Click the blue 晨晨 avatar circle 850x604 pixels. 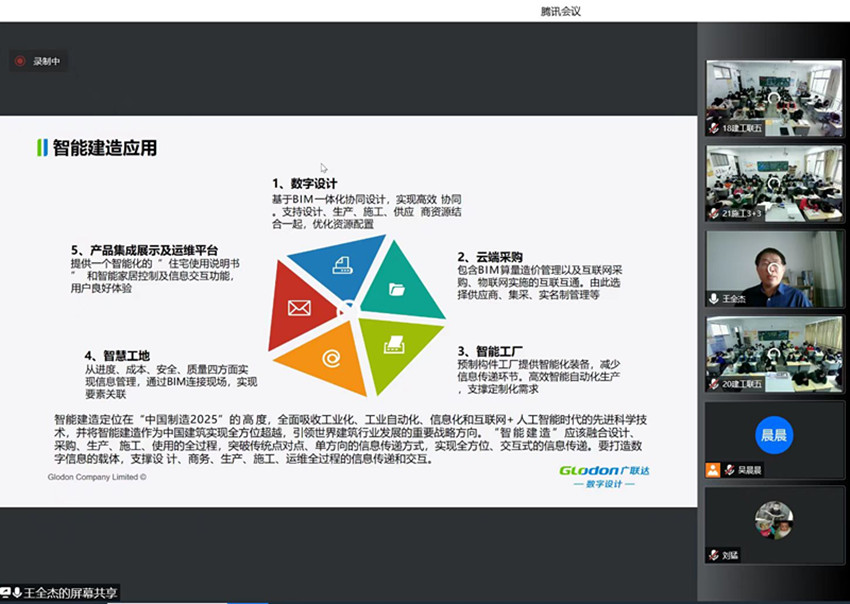point(773,434)
